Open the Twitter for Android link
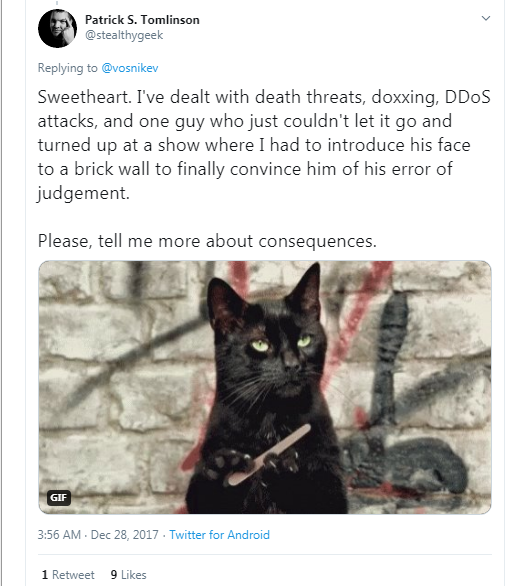The width and height of the screenshot is (513, 586). point(219,535)
